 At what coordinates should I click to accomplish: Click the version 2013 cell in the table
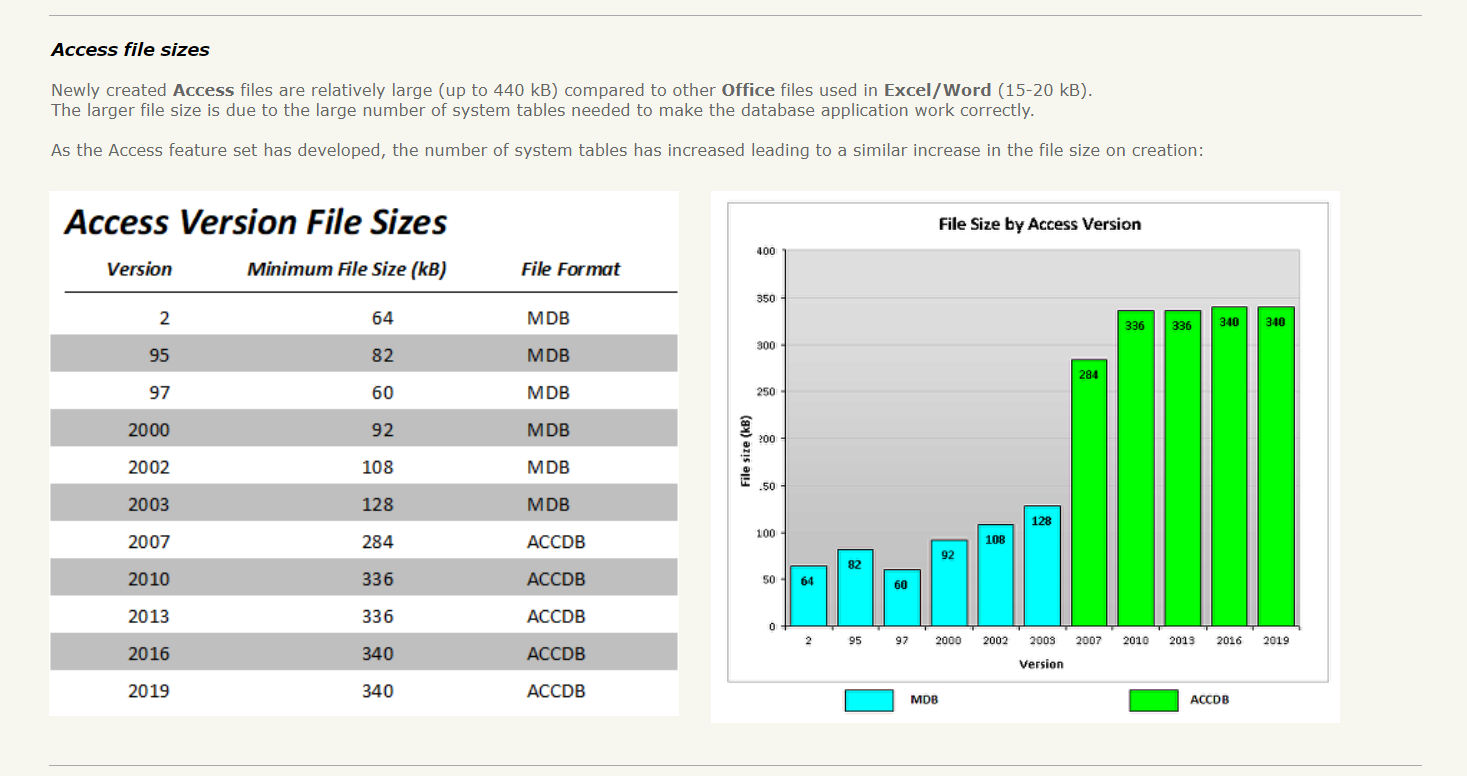tap(149, 616)
